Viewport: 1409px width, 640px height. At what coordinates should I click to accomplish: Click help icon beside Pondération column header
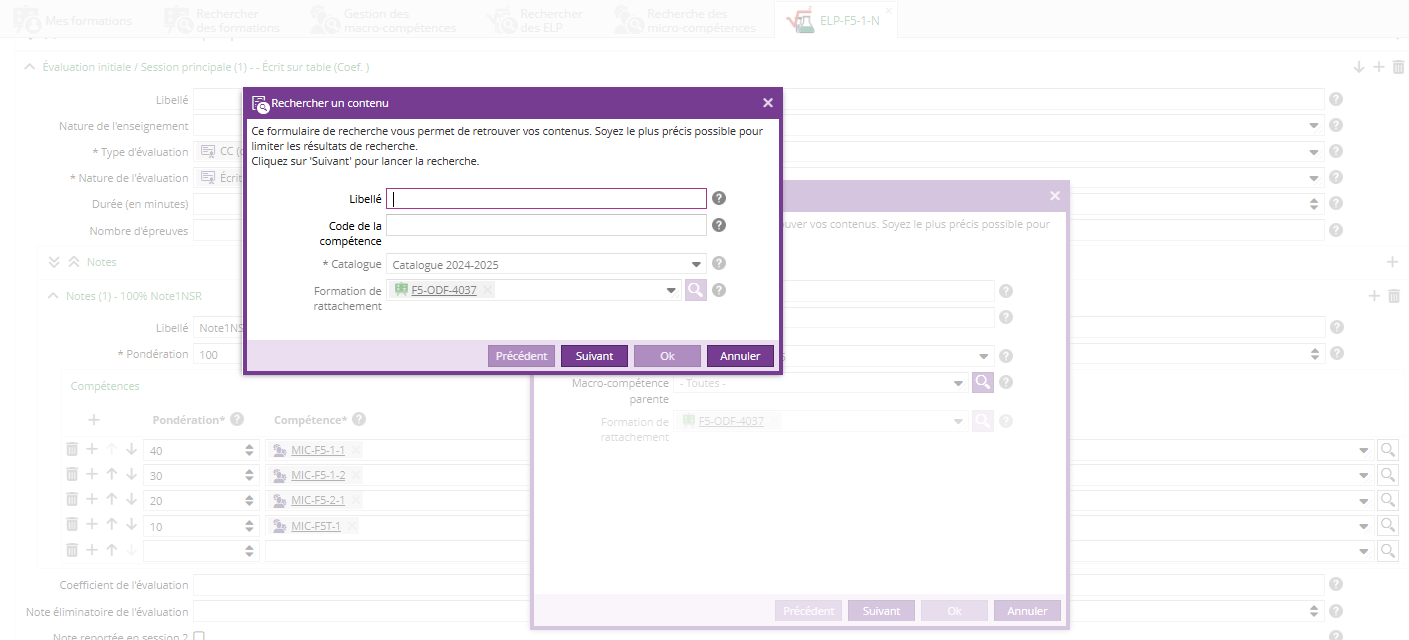(237, 420)
